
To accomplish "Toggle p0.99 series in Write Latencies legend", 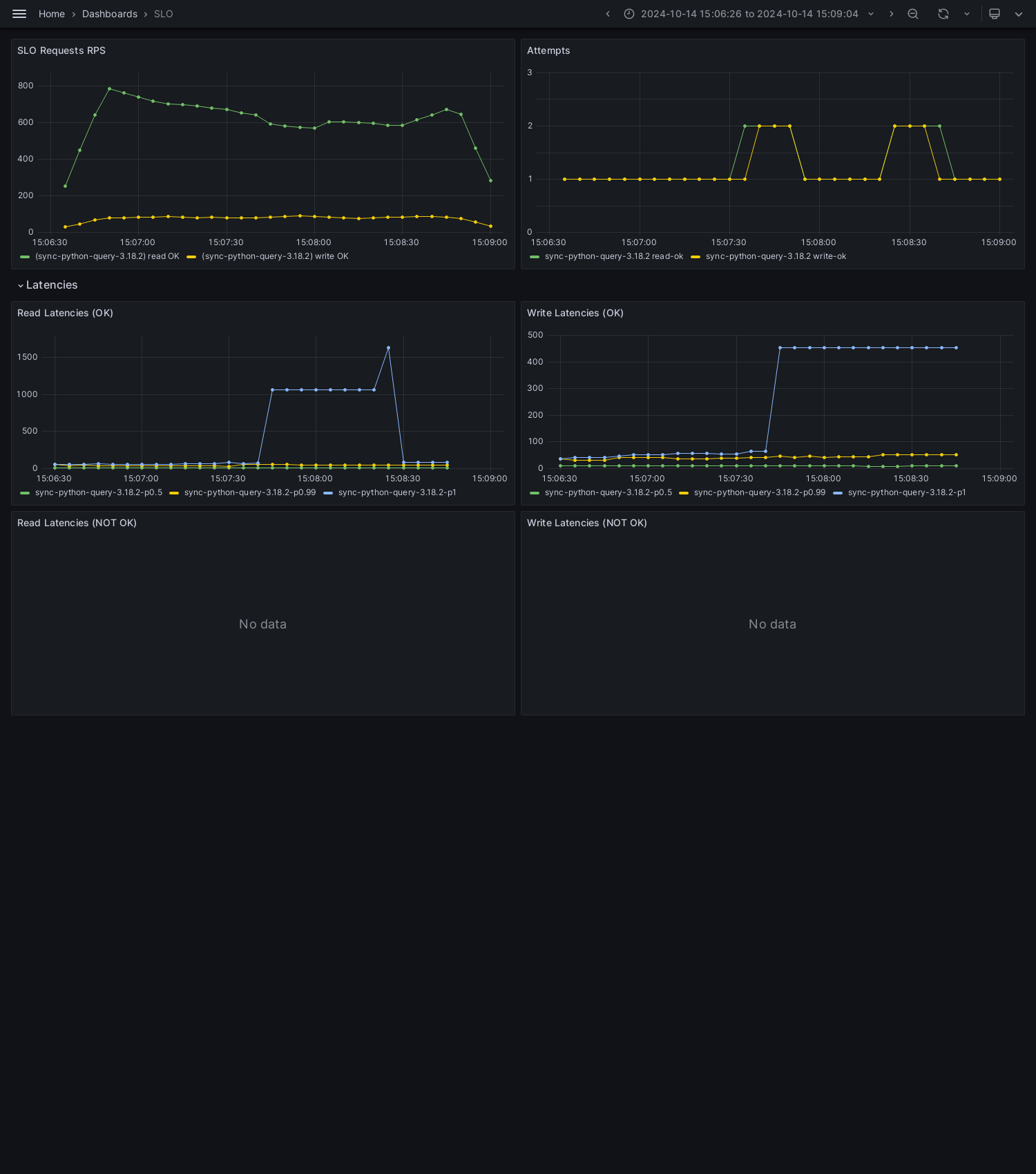I will (760, 492).
